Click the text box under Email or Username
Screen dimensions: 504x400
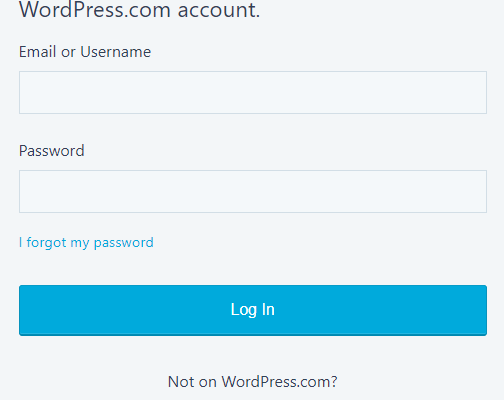pos(253,92)
